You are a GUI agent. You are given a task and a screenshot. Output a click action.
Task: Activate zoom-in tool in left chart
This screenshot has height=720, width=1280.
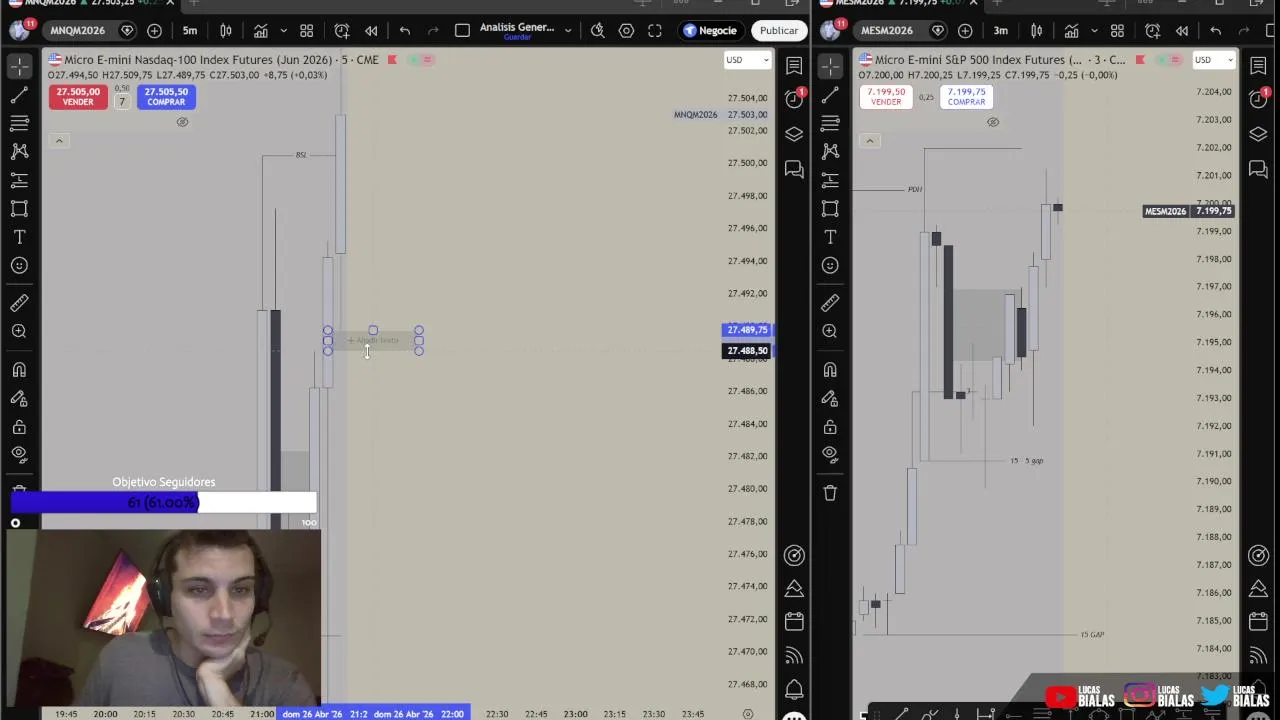(19, 331)
